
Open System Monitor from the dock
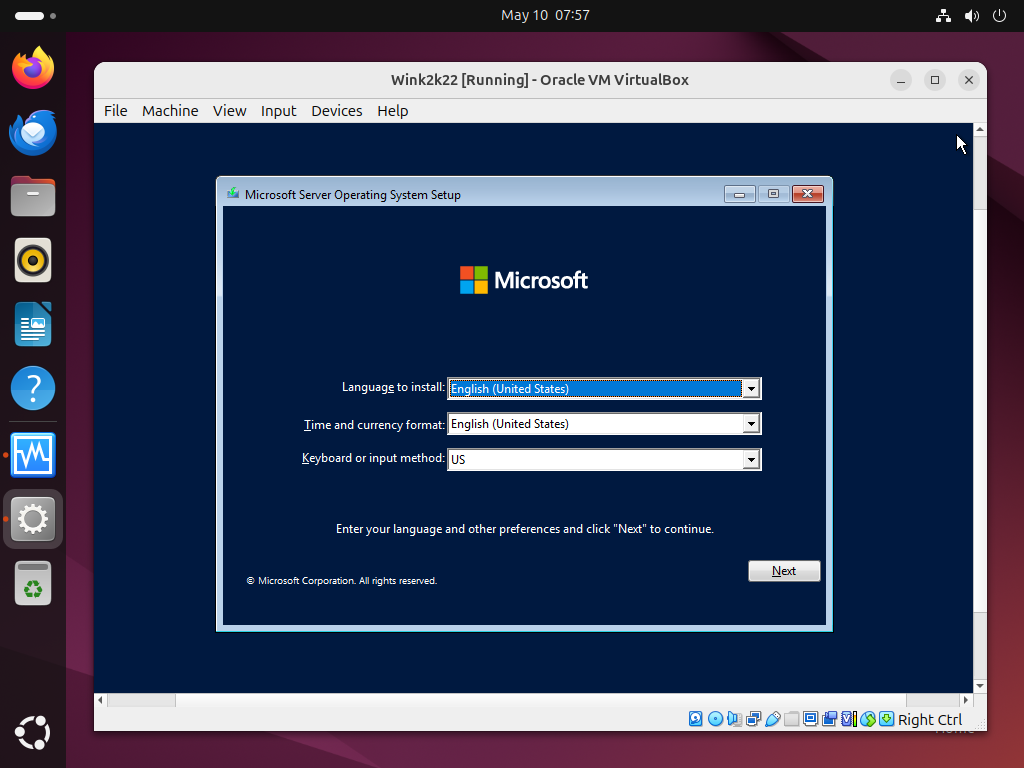(33, 455)
